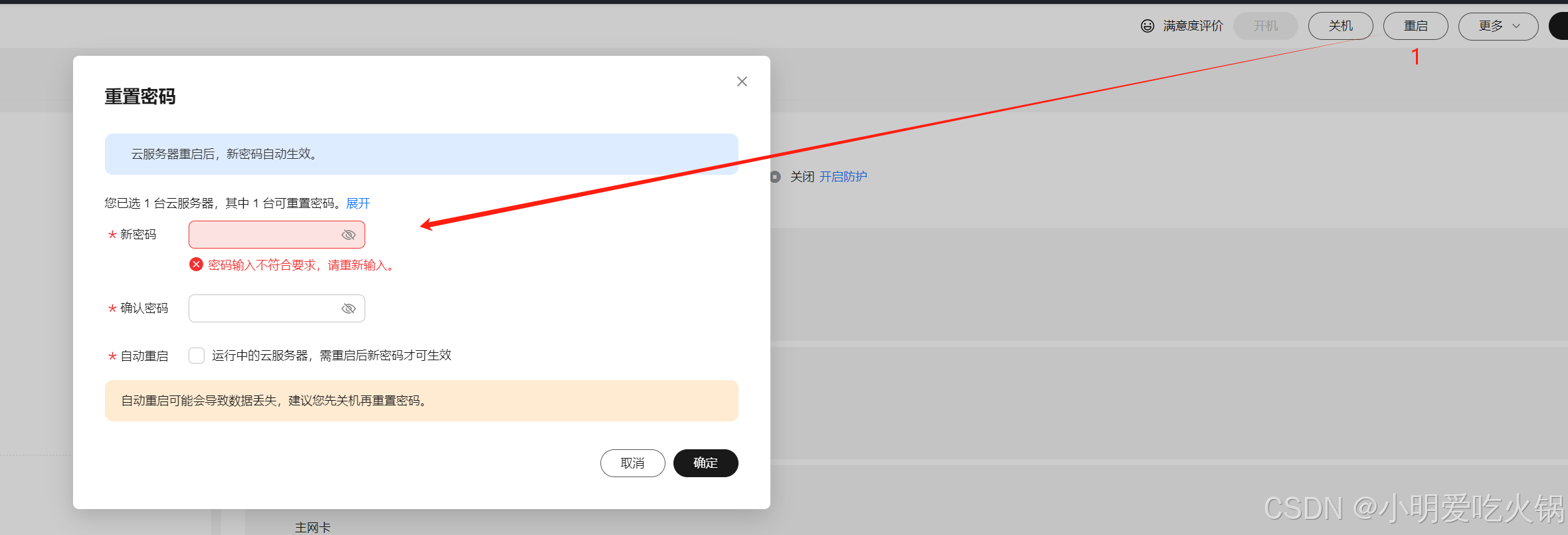Enable the 自动重启 checkbox
Image resolution: width=1568 pixels, height=535 pixels.
(x=197, y=356)
